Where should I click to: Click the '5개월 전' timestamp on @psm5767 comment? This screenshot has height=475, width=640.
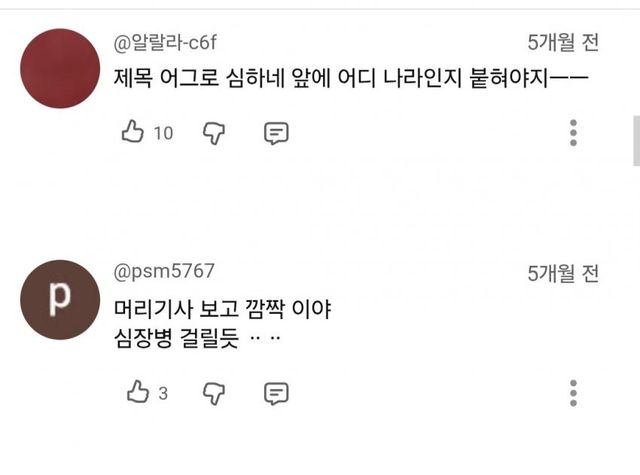[563, 274]
